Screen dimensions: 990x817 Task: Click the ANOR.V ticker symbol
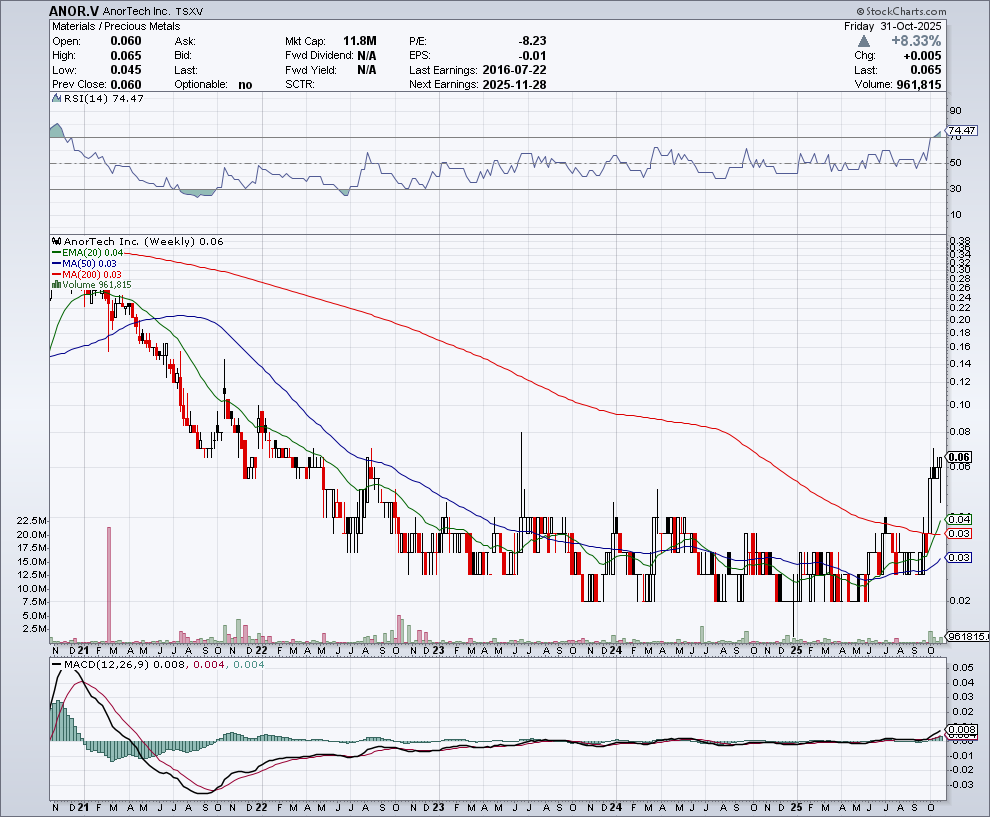74,11
